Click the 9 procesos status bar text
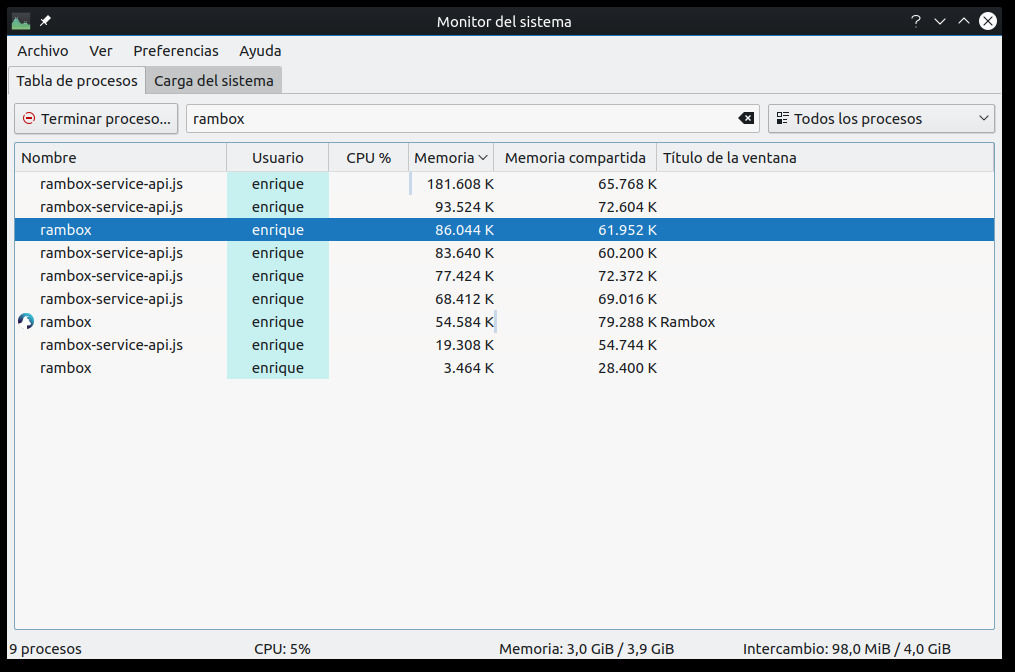Screen dimensions: 1015x672 (x=45, y=649)
